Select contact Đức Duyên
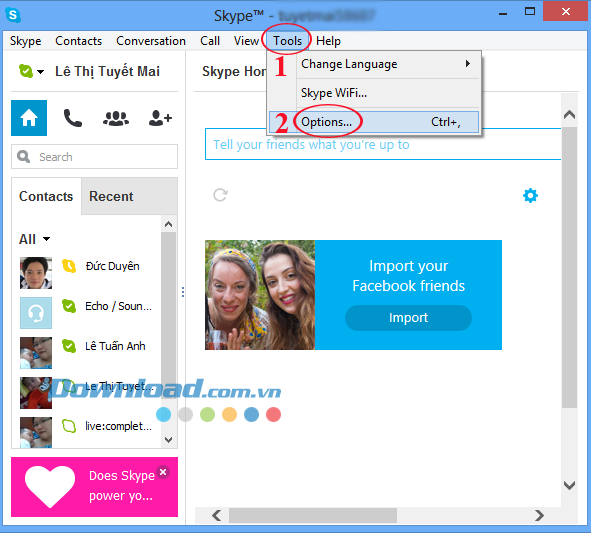The image size is (591, 533). point(112,266)
